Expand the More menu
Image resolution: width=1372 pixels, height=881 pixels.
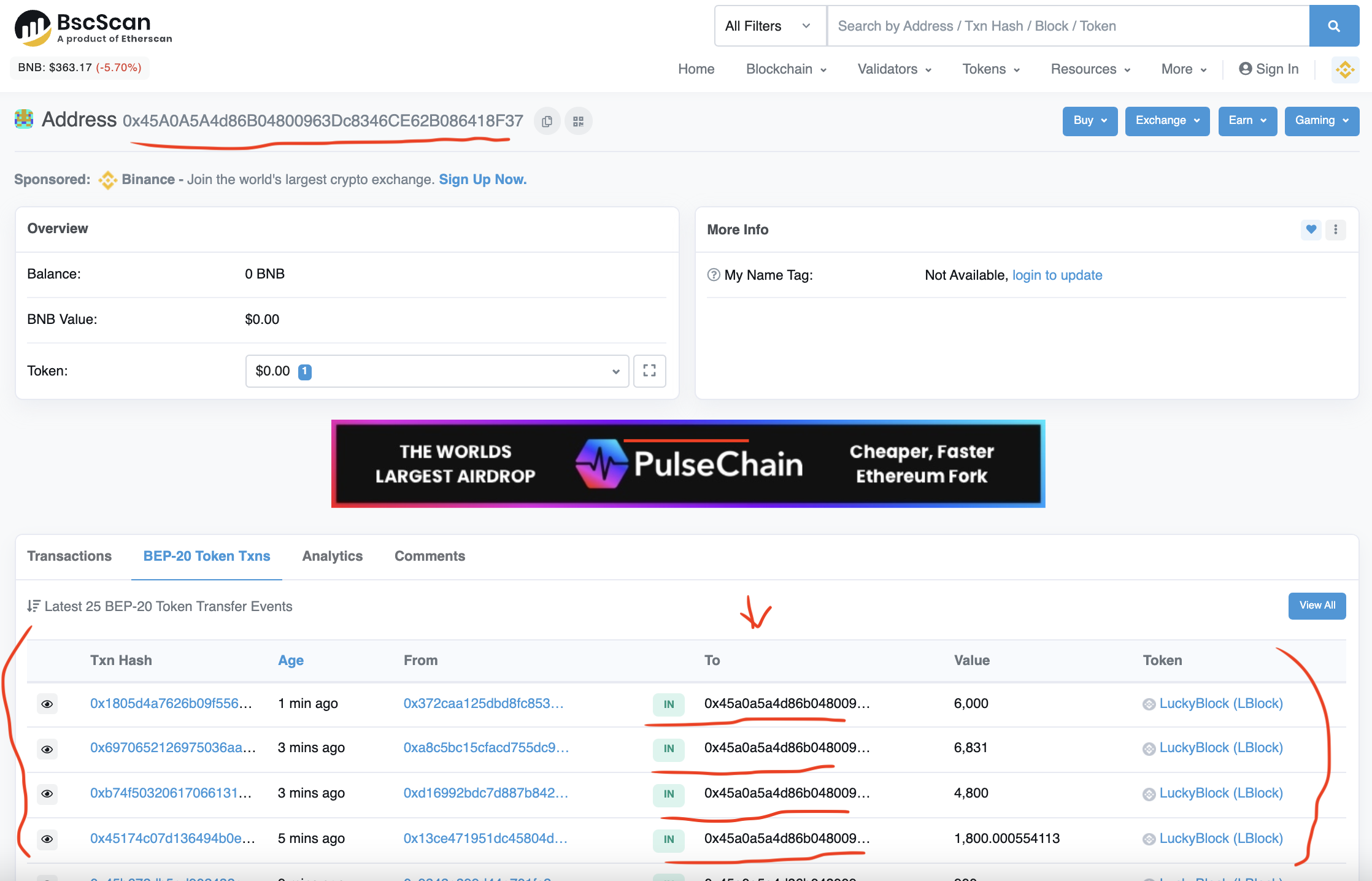[x=1184, y=69]
